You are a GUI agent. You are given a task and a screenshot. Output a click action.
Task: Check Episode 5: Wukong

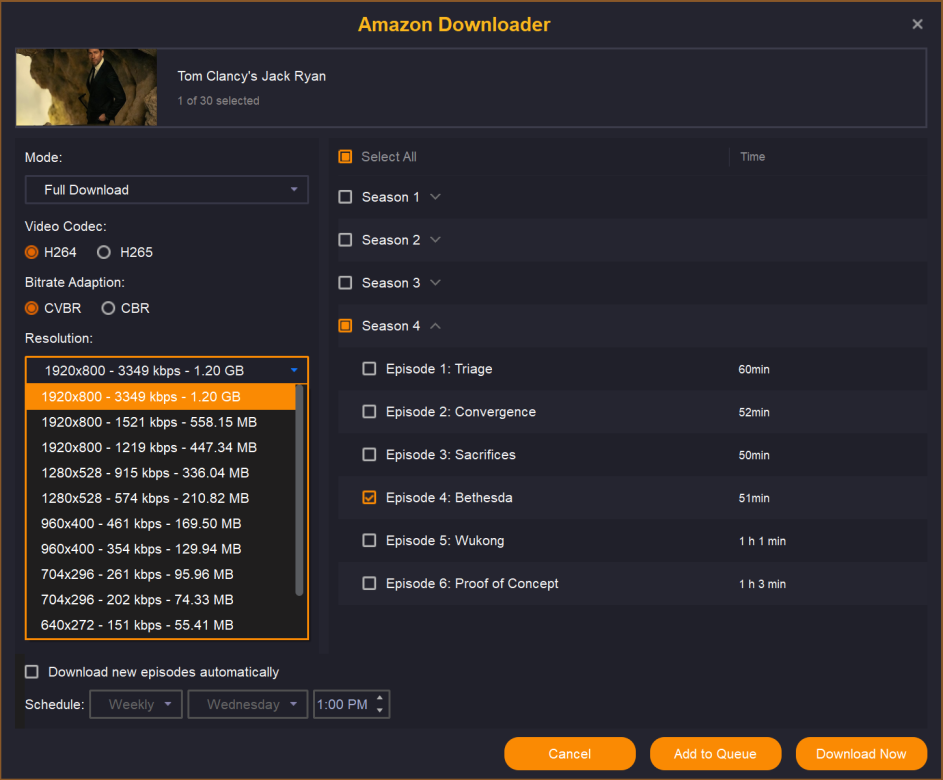pos(369,541)
